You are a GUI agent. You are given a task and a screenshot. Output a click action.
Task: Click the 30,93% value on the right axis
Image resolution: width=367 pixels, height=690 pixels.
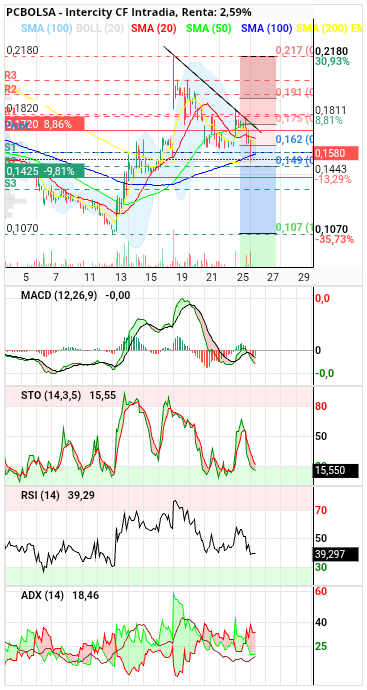pyautogui.click(x=332, y=61)
